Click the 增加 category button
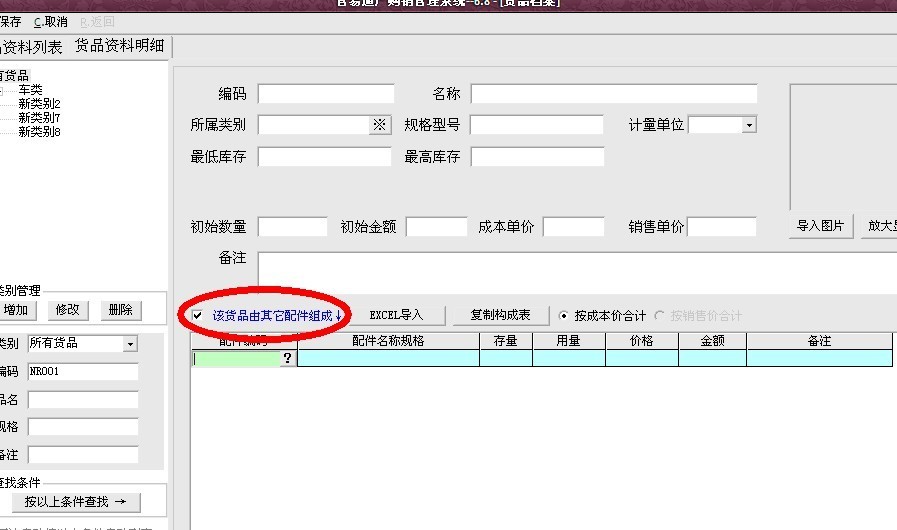The height and width of the screenshot is (530, 897). pos(17,310)
